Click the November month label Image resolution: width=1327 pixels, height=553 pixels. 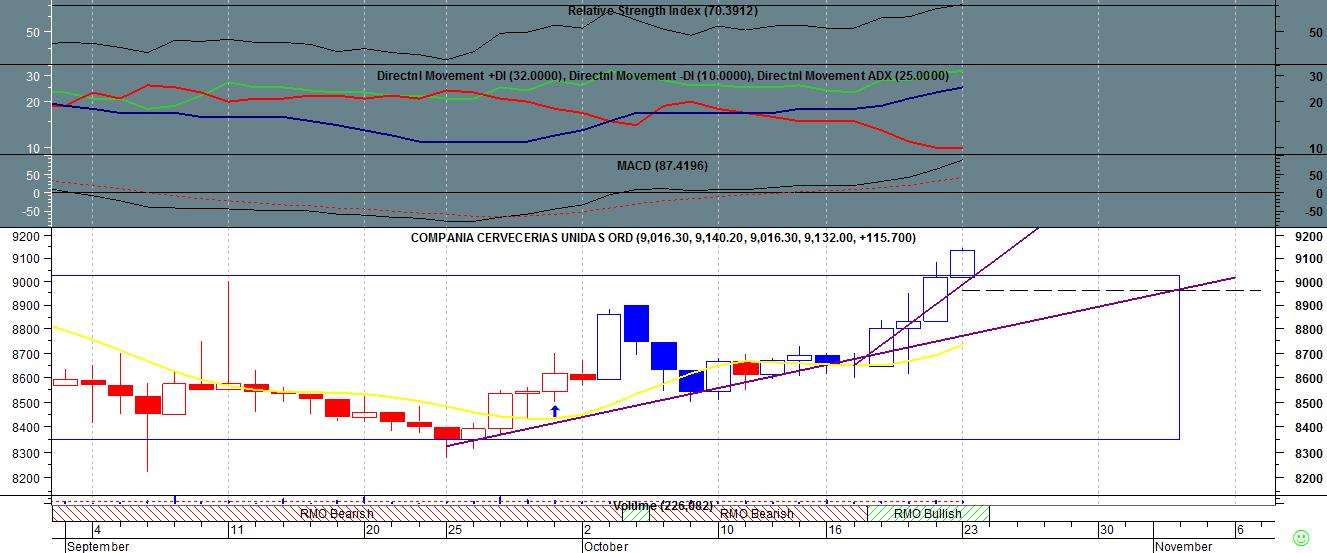(x=1184, y=547)
